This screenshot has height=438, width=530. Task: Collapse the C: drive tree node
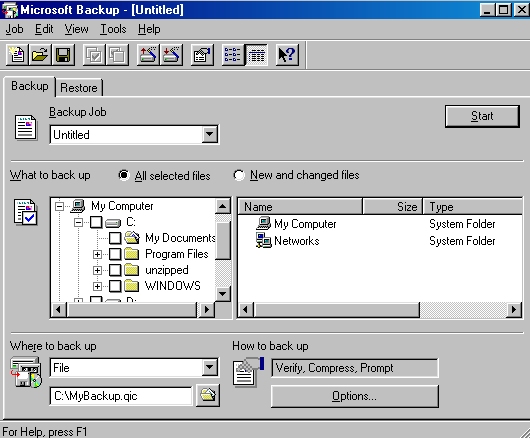pos(78,222)
